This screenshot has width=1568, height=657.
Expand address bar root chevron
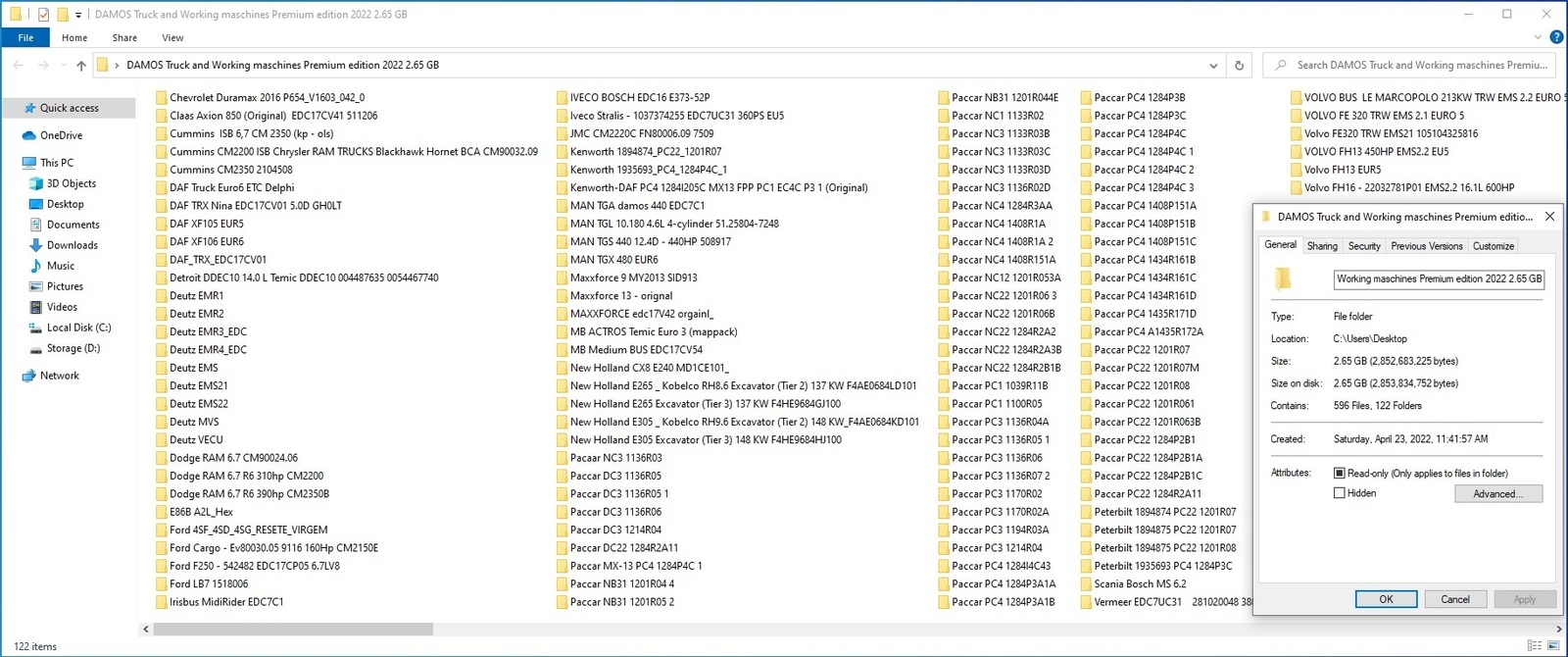tap(117, 65)
